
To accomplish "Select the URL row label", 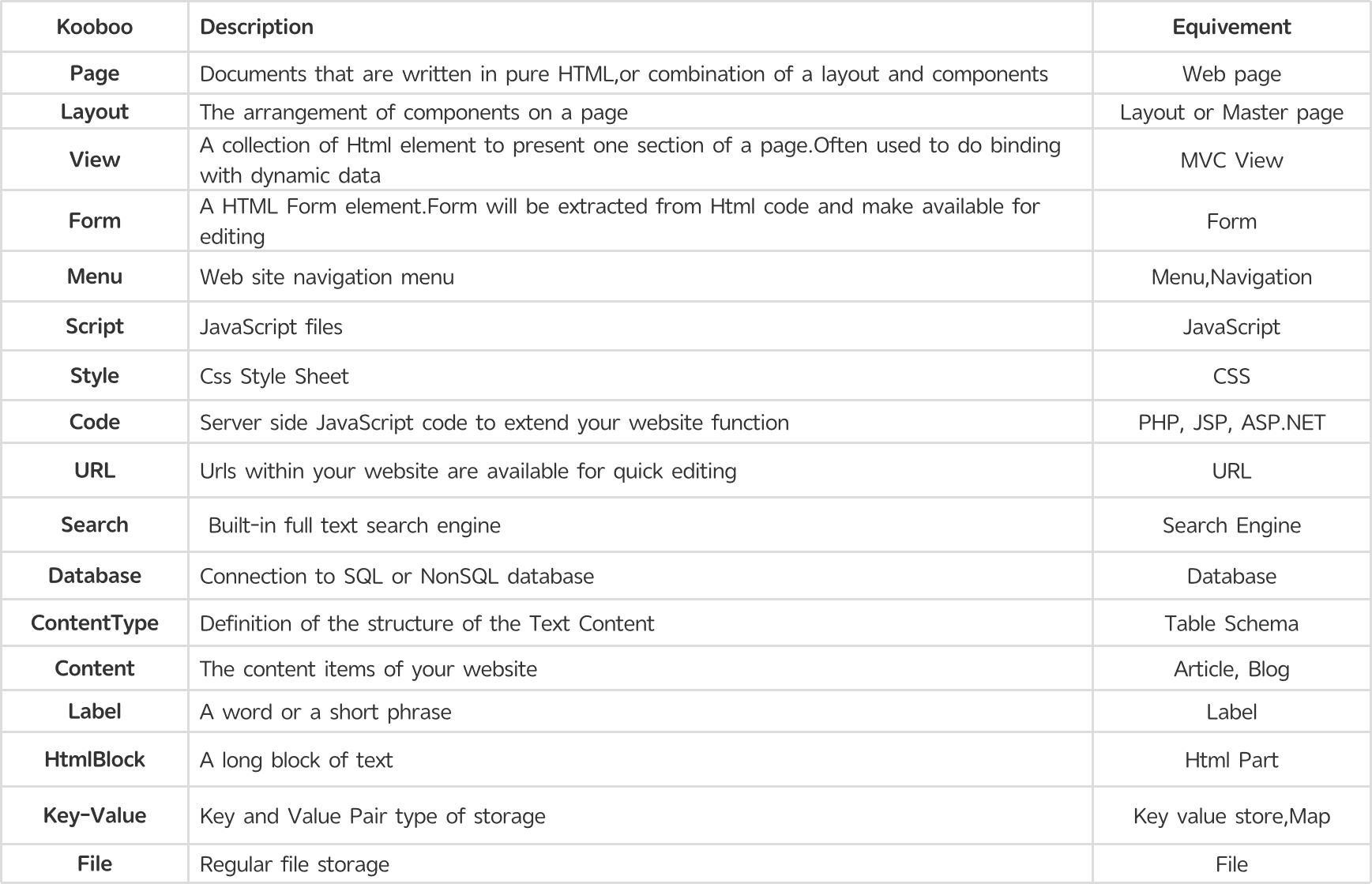I will (x=95, y=471).
